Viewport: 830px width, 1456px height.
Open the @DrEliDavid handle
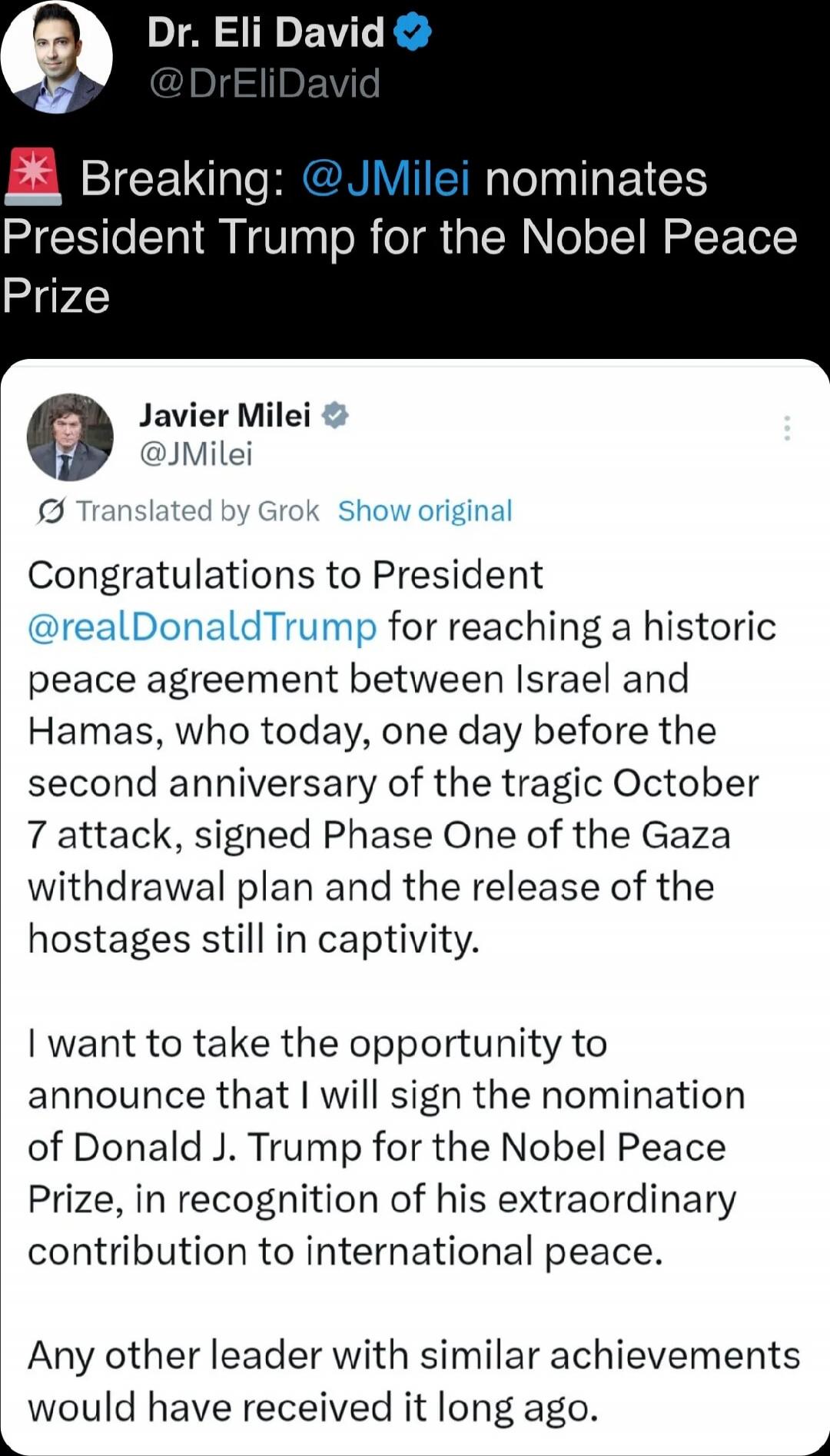[x=264, y=82]
